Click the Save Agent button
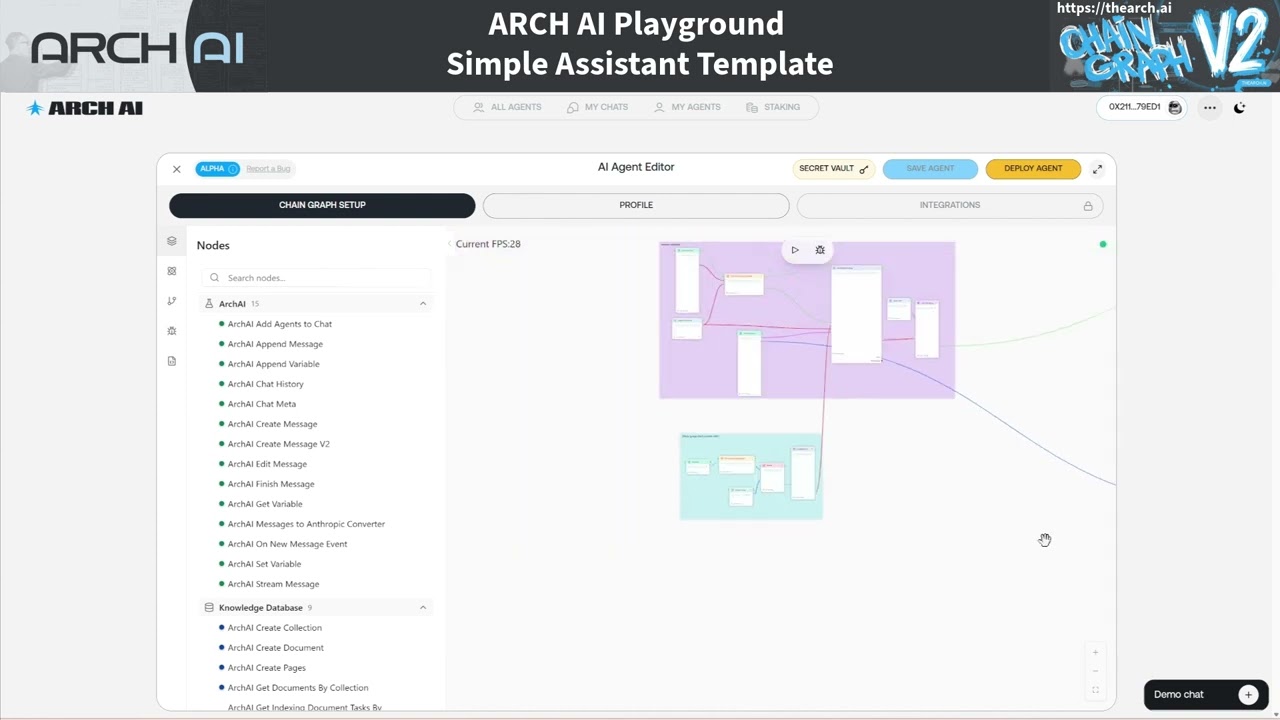1280x720 pixels. coord(930,169)
